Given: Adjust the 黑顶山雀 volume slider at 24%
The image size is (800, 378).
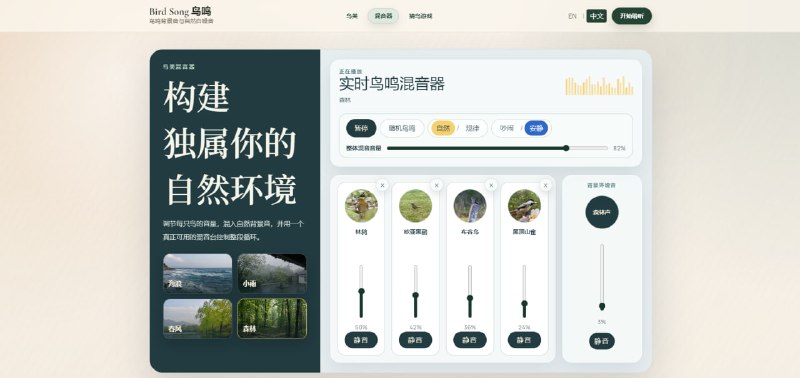Looking at the screenshot, I should 524,291.
